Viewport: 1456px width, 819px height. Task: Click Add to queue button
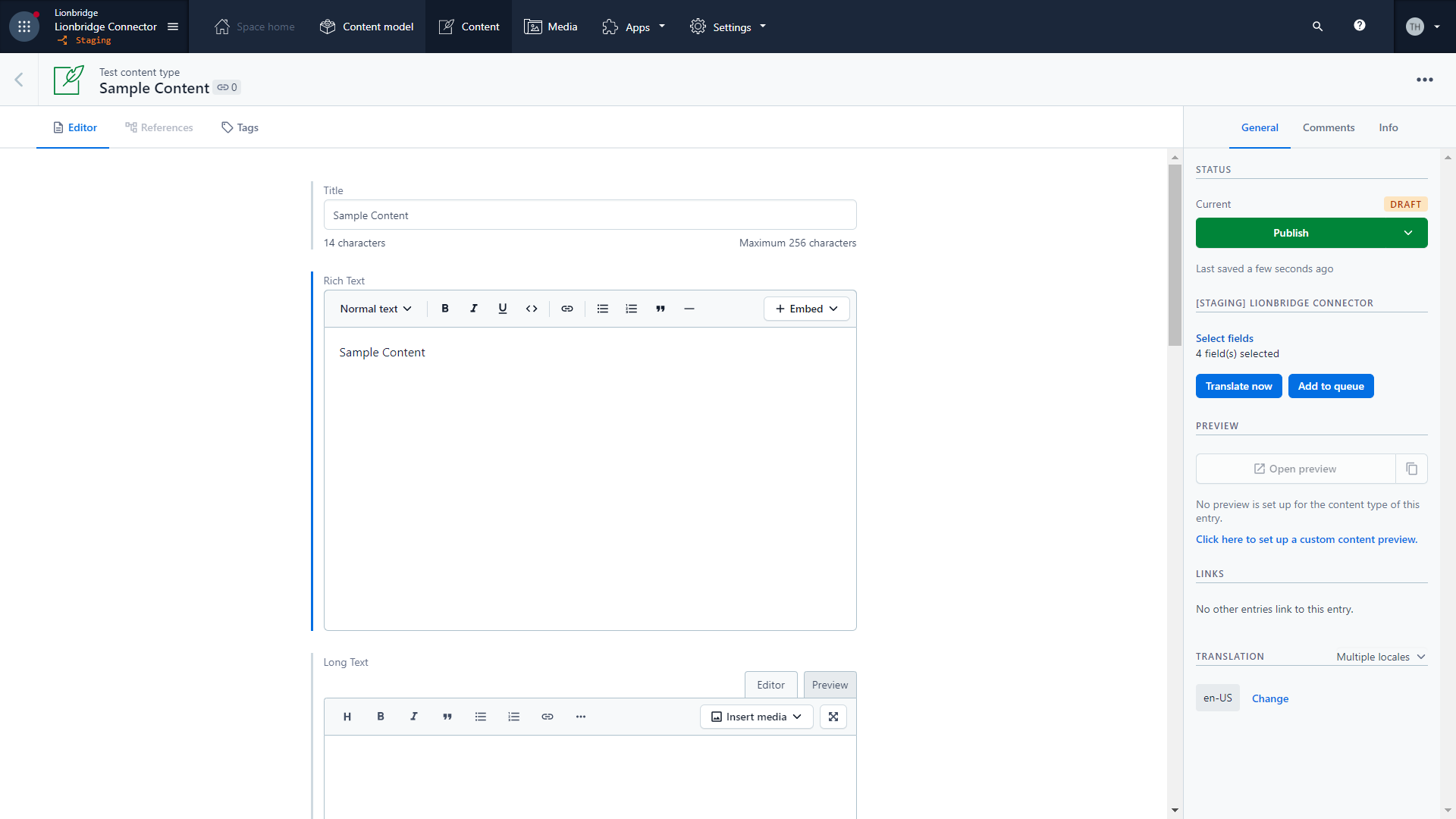1331,385
